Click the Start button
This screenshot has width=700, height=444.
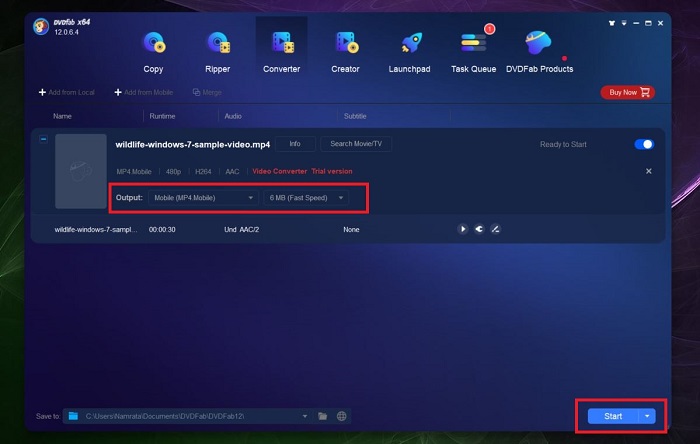[613, 416]
